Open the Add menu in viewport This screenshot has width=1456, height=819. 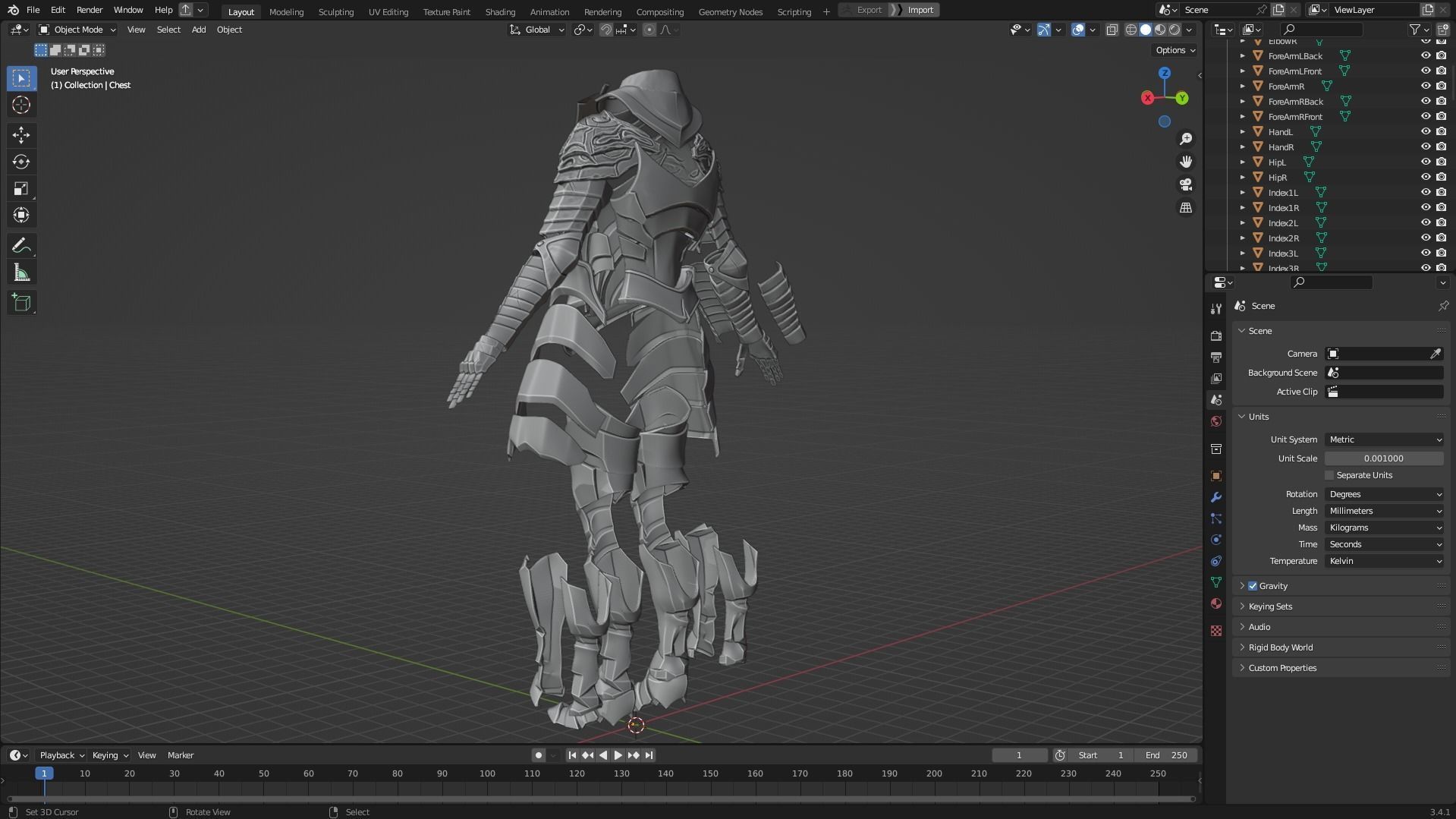[199, 30]
